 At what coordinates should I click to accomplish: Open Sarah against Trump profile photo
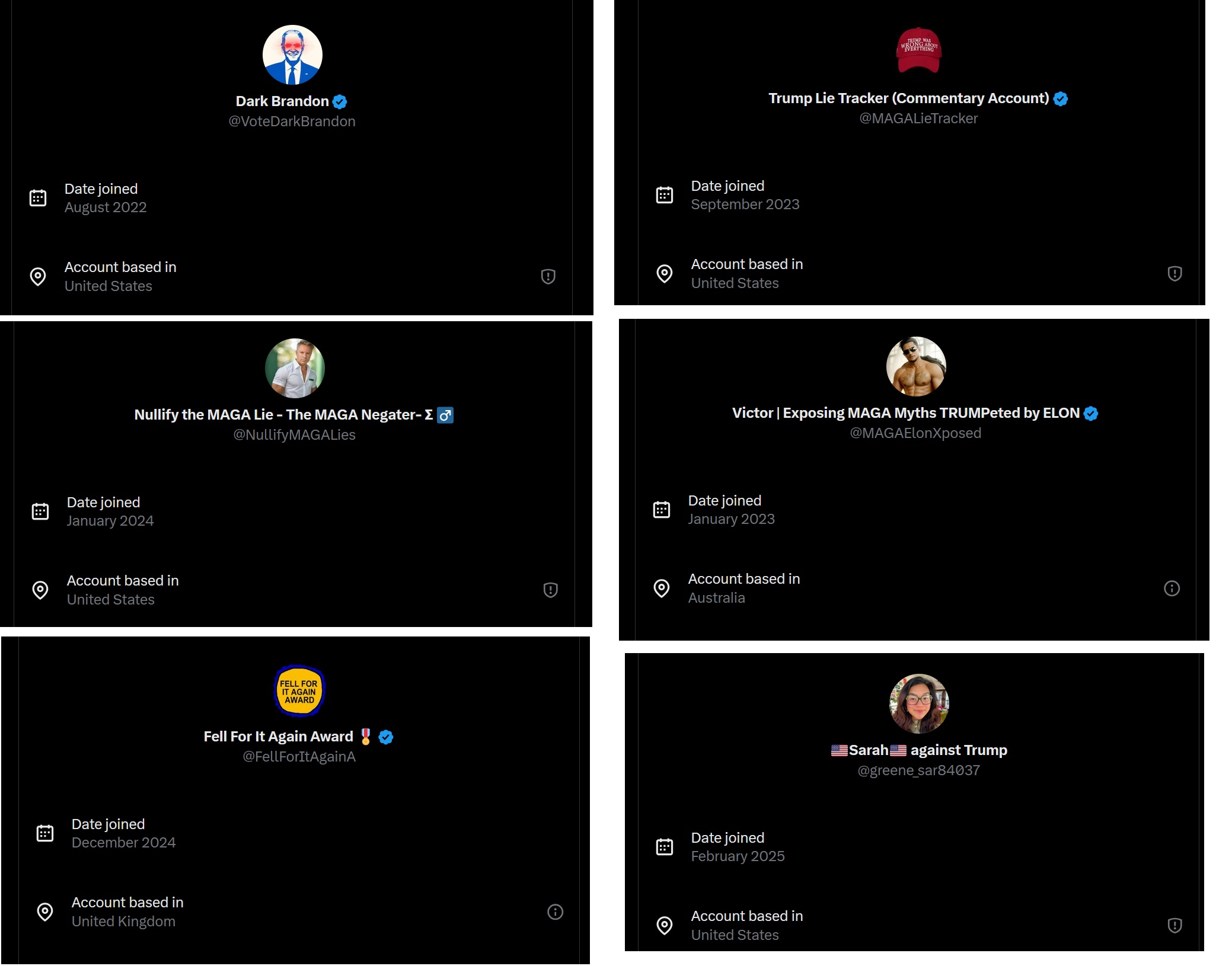pyautogui.click(x=918, y=704)
